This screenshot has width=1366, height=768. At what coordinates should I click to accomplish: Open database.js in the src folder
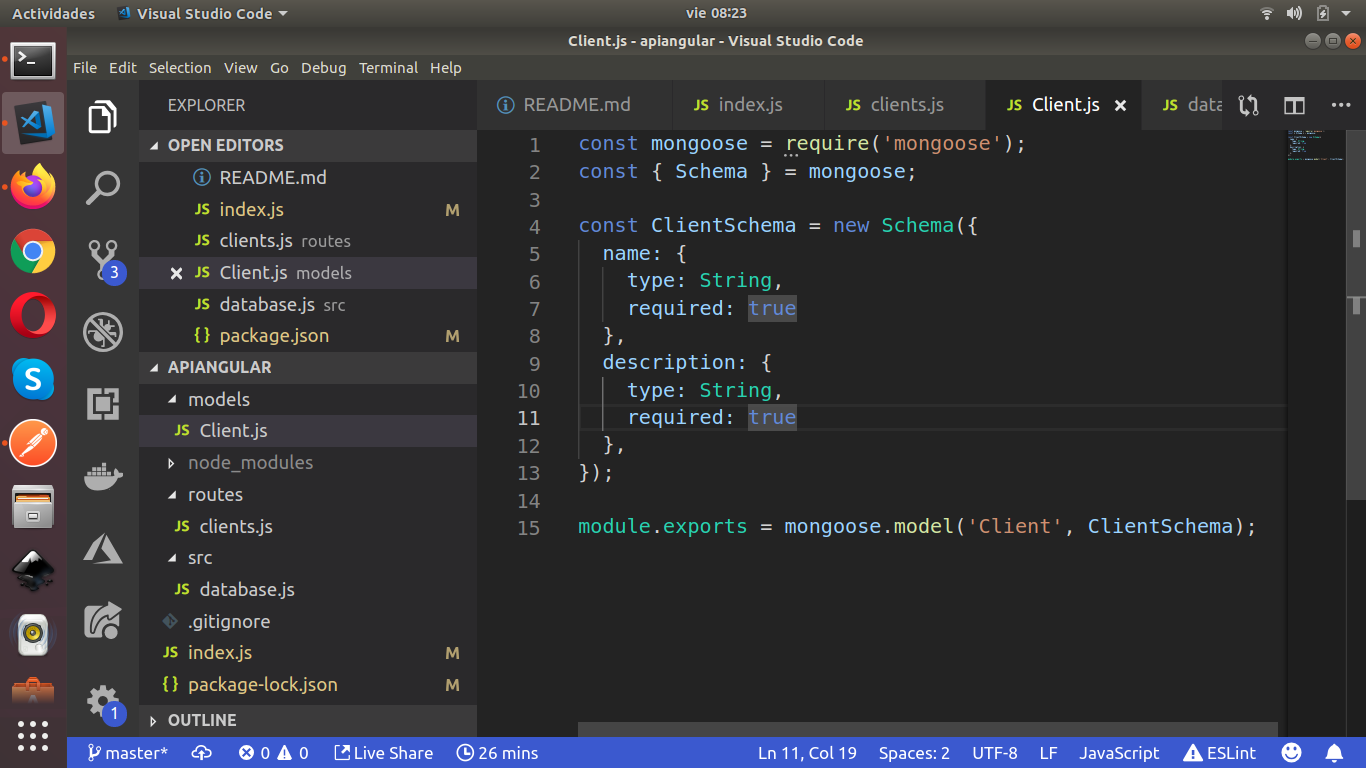tap(308, 590)
